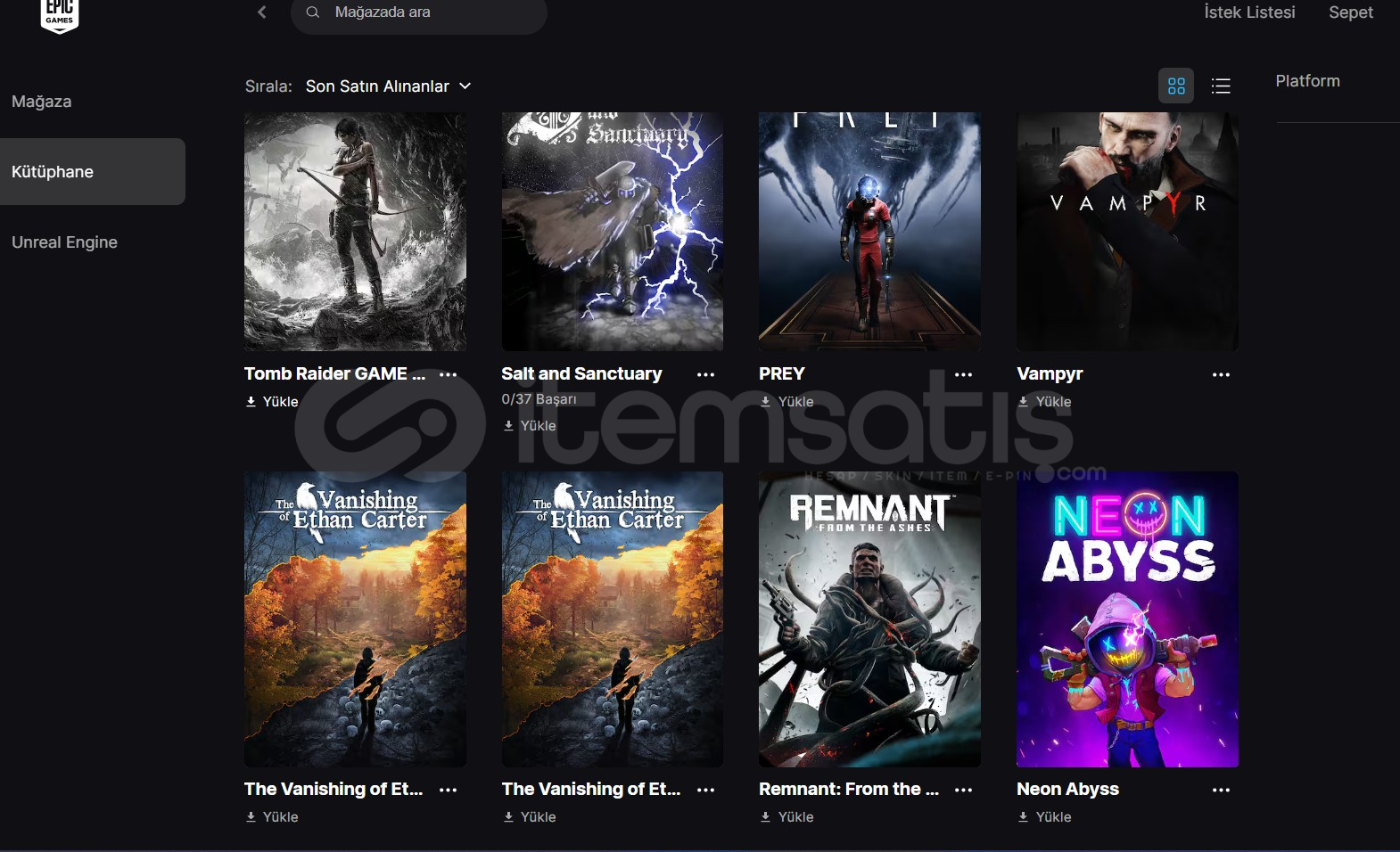
Task: Click Yükle under PREY
Action: point(787,402)
